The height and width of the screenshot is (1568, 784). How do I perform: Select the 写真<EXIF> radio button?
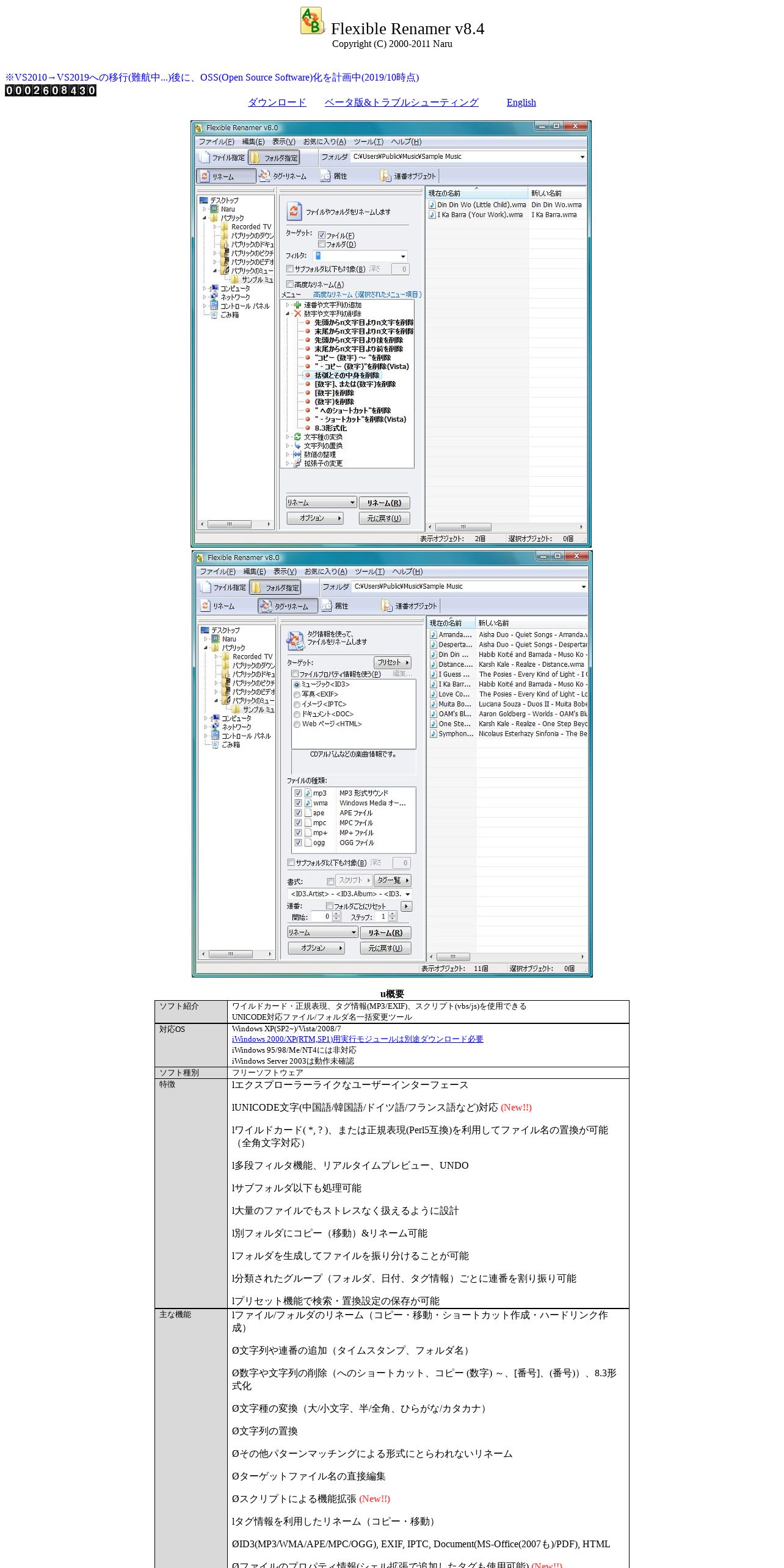click(x=297, y=695)
